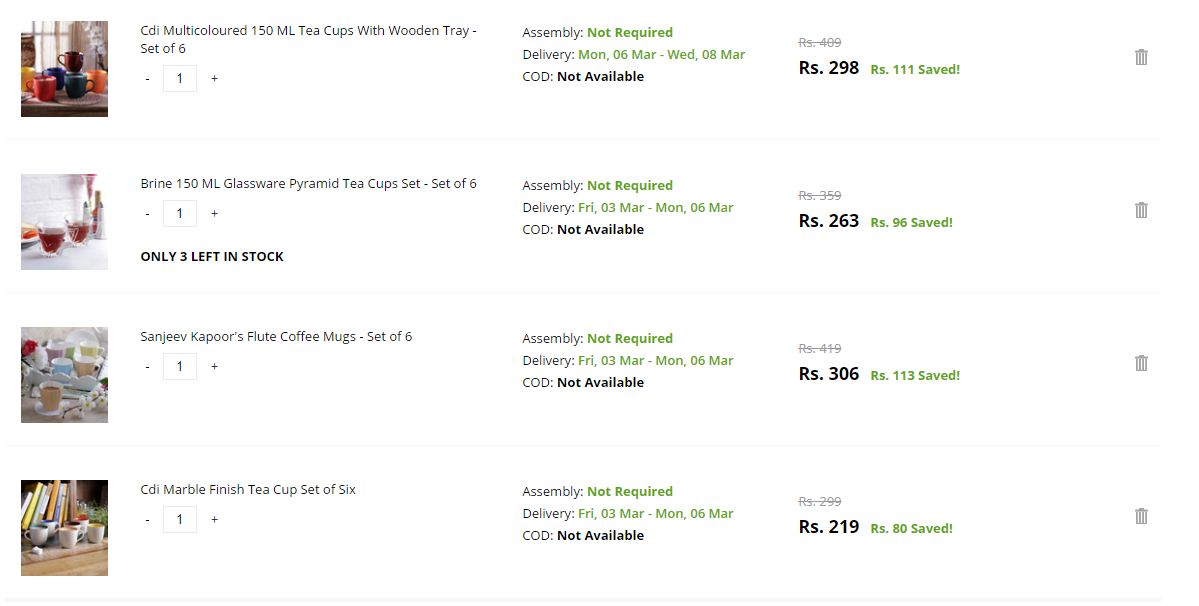The height and width of the screenshot is (606, 1199).
Task: View Sanjeev Kapoor's Flute Mugs thumbnail
Action: 64,375
